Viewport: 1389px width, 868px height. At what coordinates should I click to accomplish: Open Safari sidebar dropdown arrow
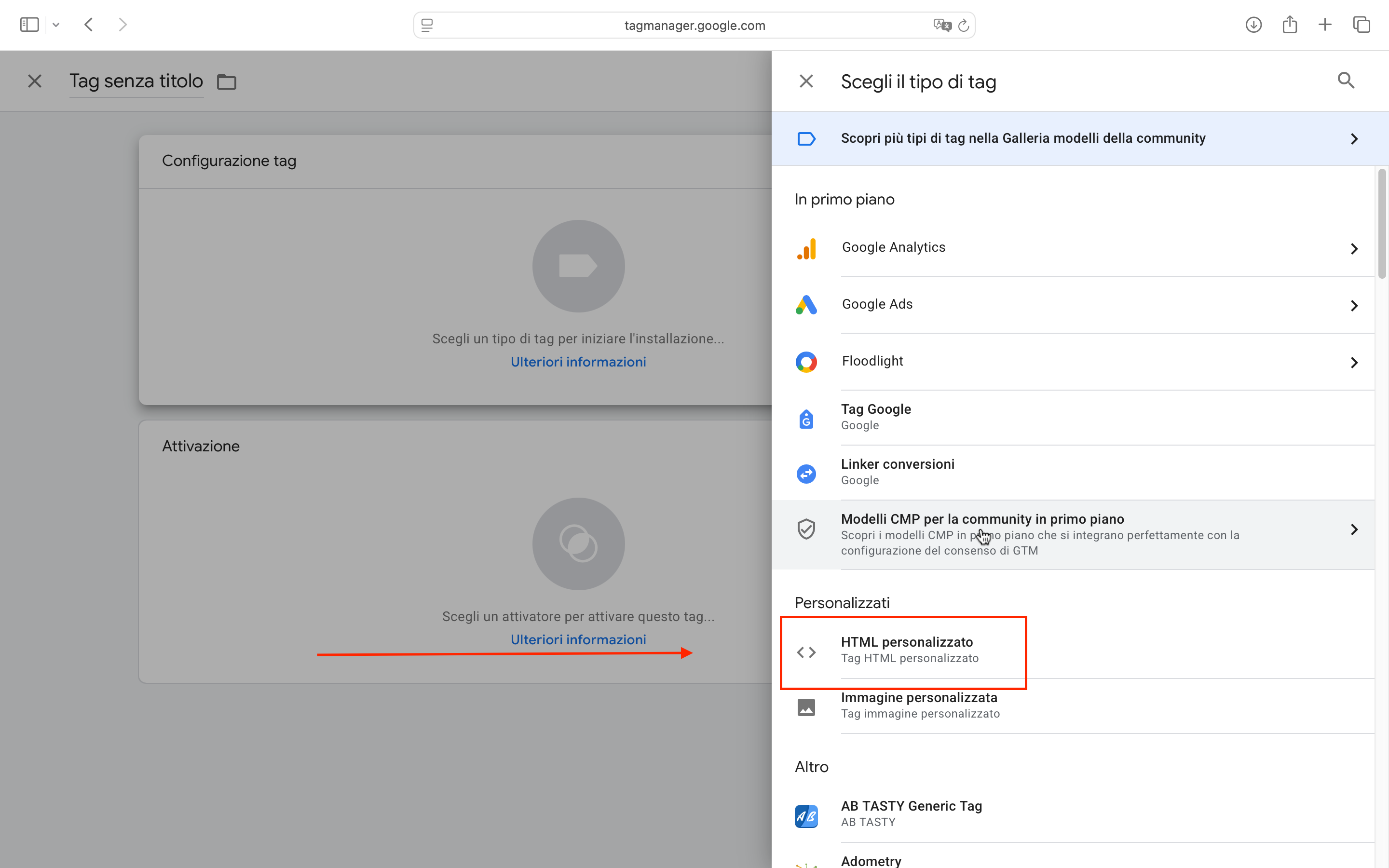[x=55, y=25]
